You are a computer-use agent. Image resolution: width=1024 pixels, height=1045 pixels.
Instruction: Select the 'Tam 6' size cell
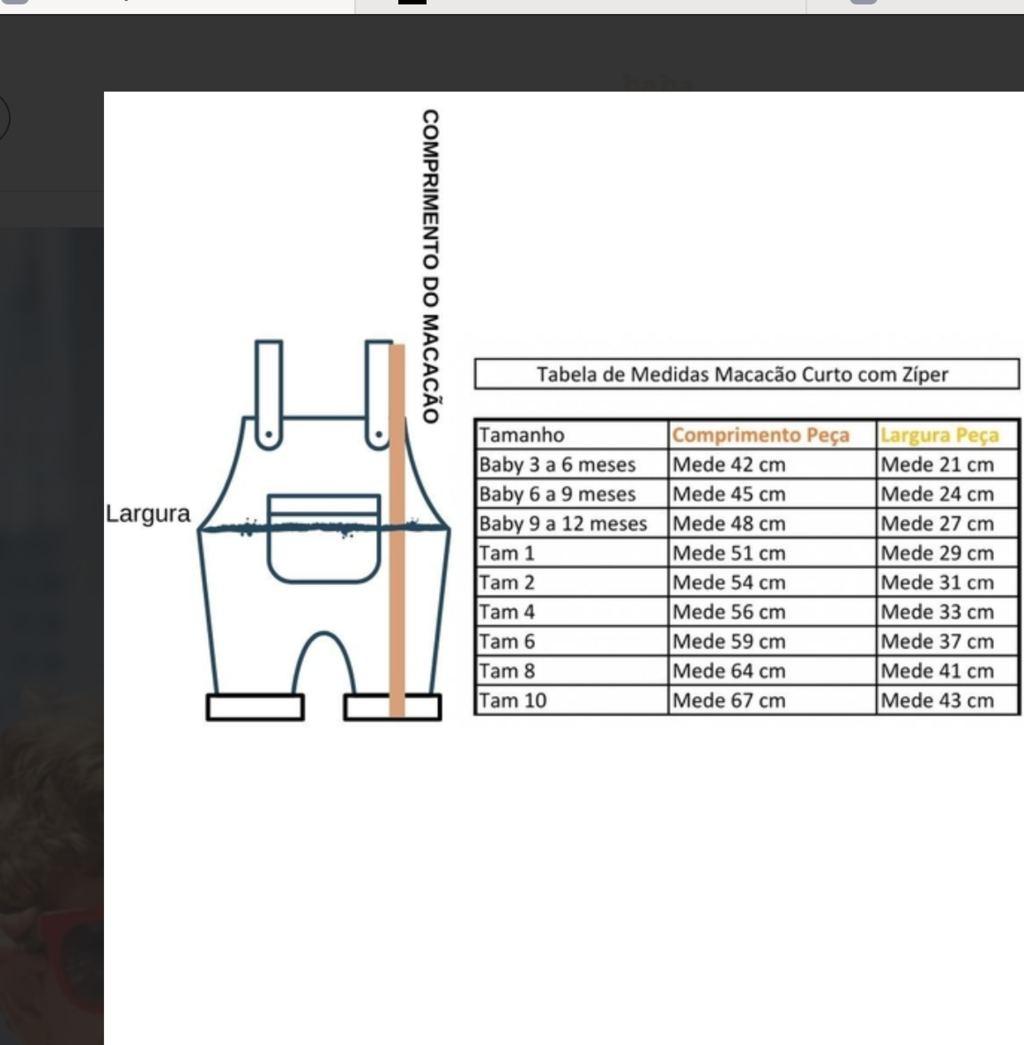tap(571, 641)
